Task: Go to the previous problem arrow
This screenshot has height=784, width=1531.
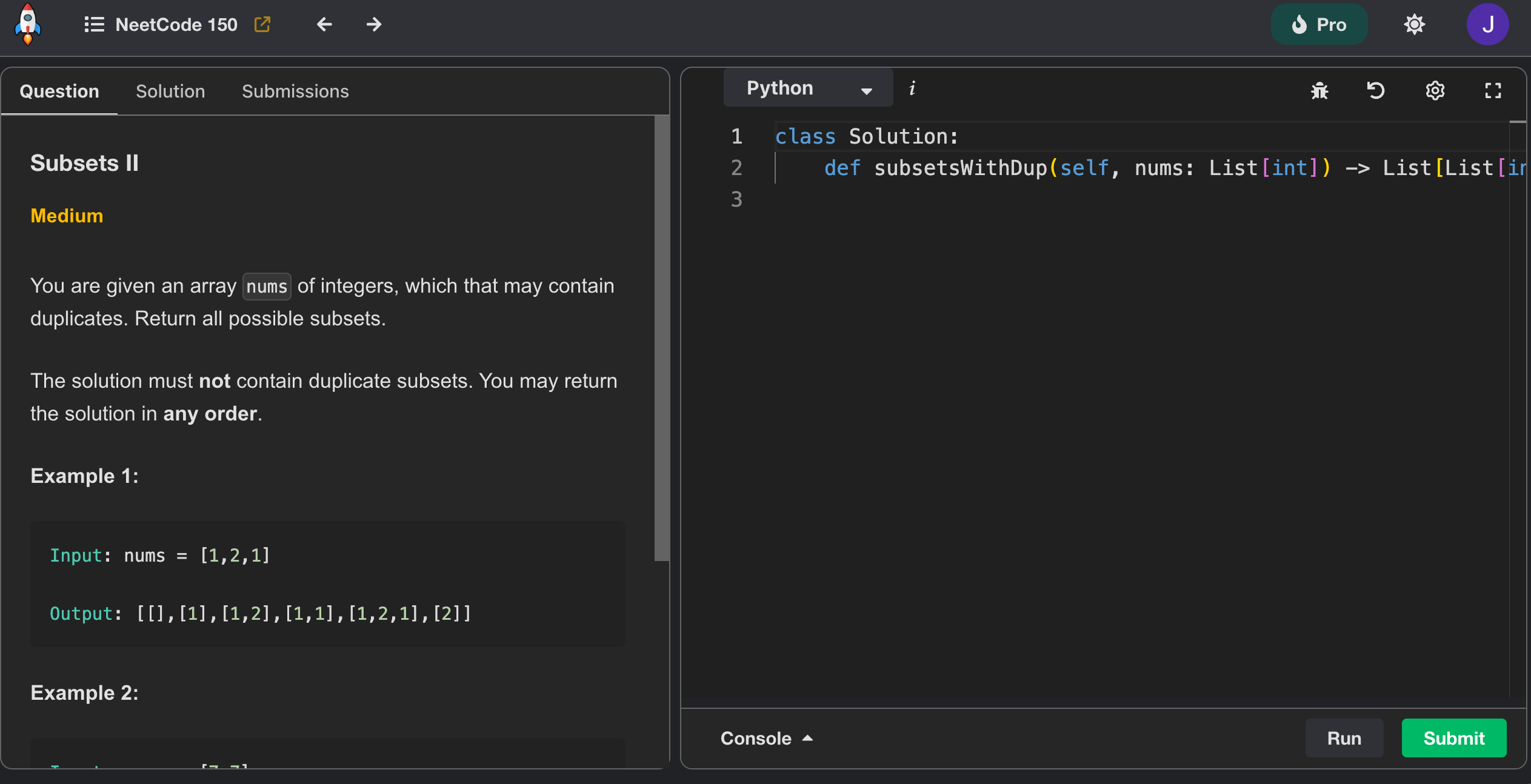Action: 324,24
